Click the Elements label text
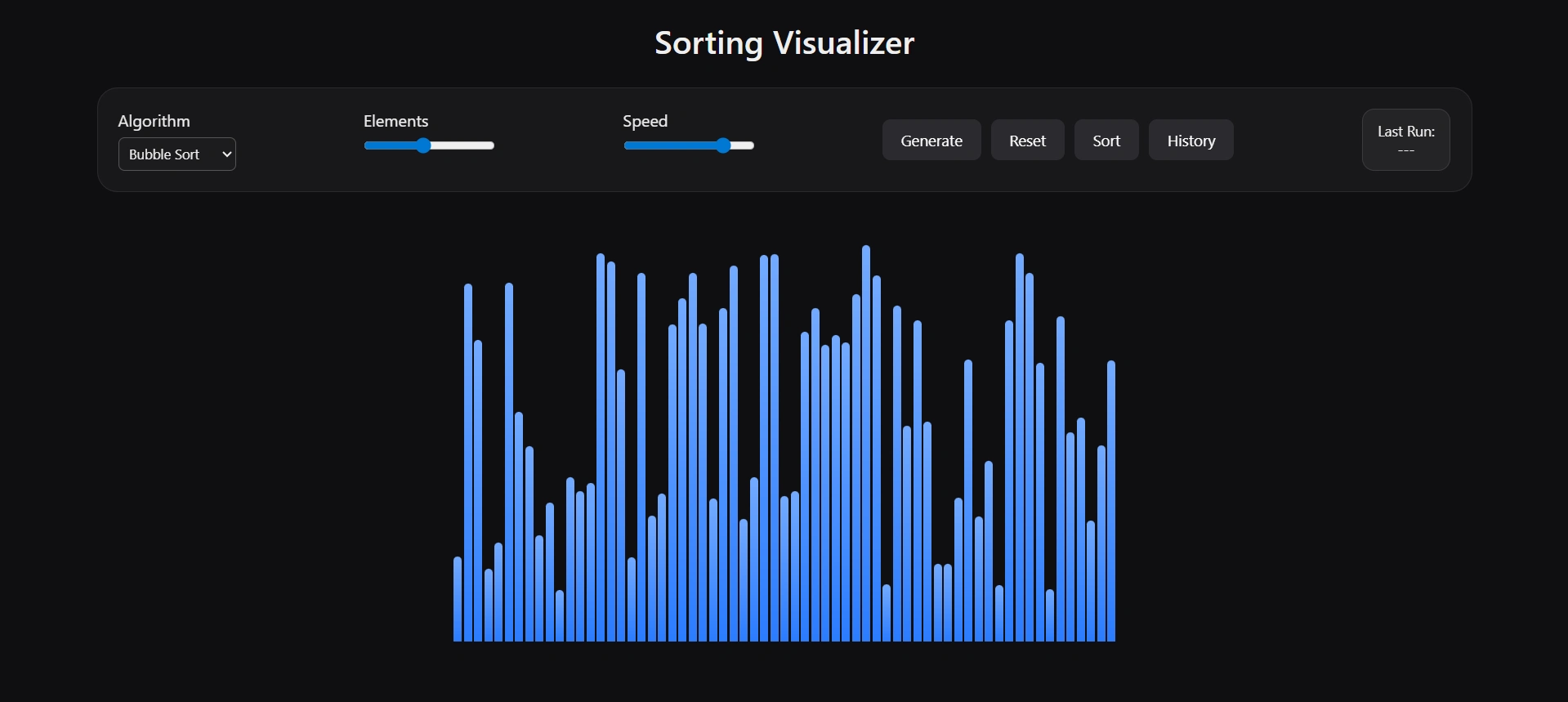 click(395, 121)
